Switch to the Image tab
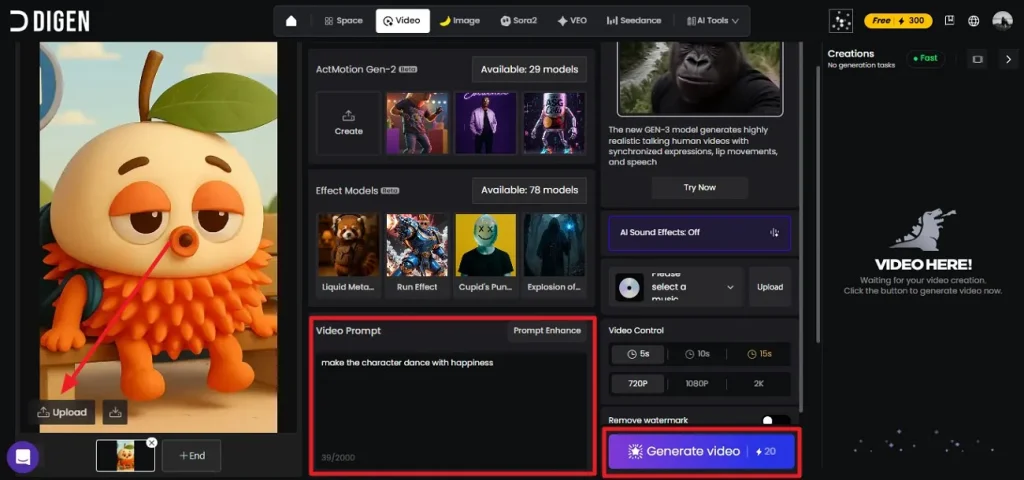 pos(460,21)
